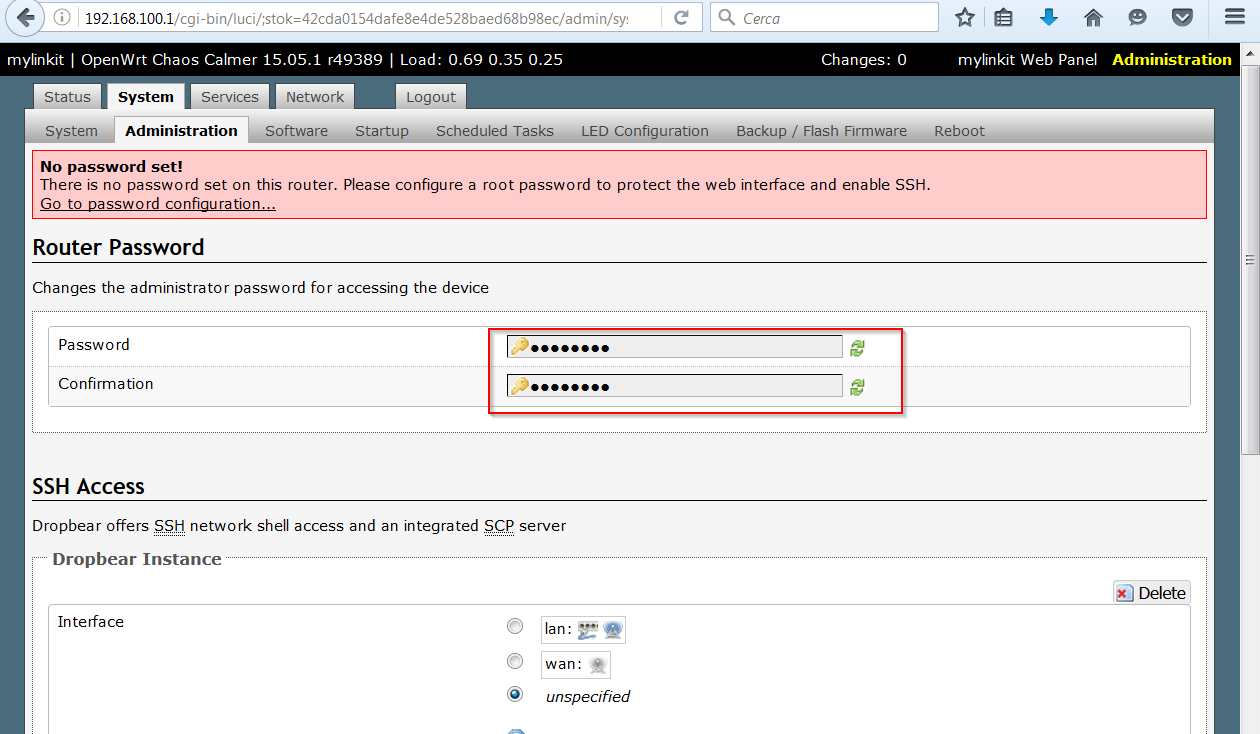Select the unspecified interface radio button
The height and width of the screenshot is (734, 1260).
point(515,694)
